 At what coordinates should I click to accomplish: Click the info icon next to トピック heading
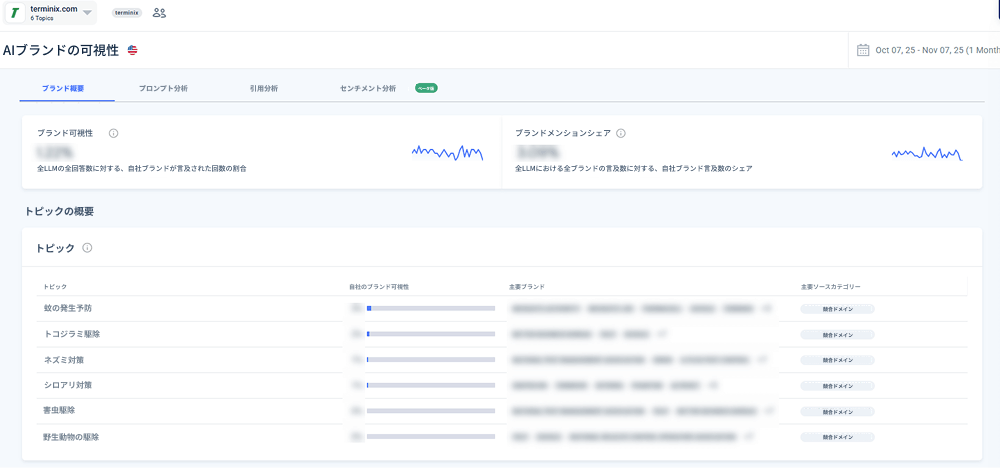click(87, 248)
